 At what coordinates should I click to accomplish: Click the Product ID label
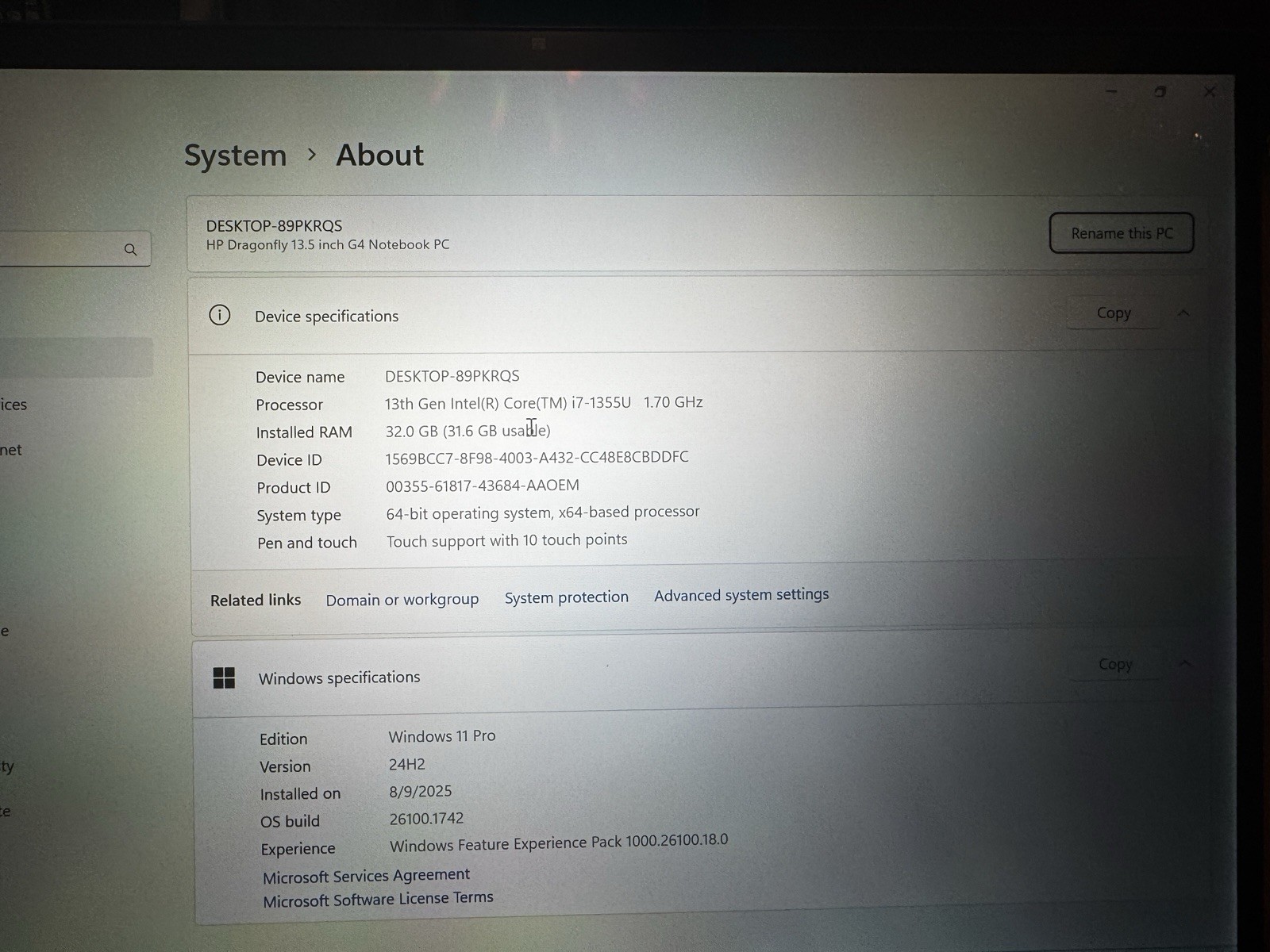[294, 488]
